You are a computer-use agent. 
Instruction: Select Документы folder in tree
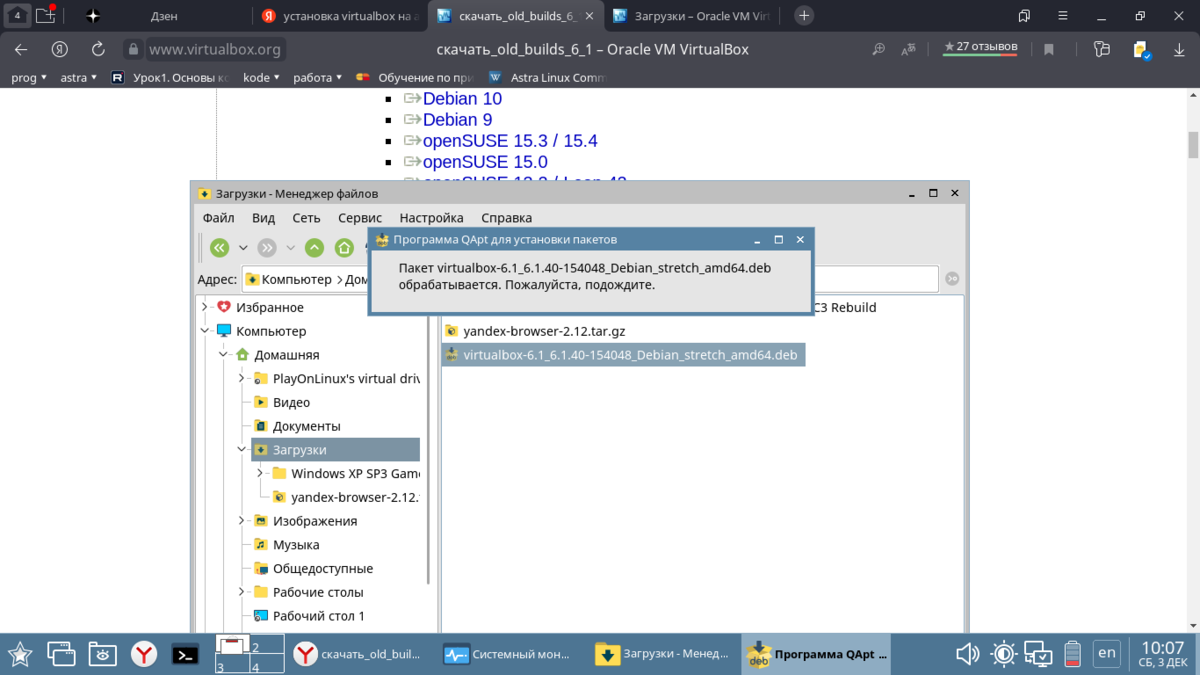click(x=307, y=426)
